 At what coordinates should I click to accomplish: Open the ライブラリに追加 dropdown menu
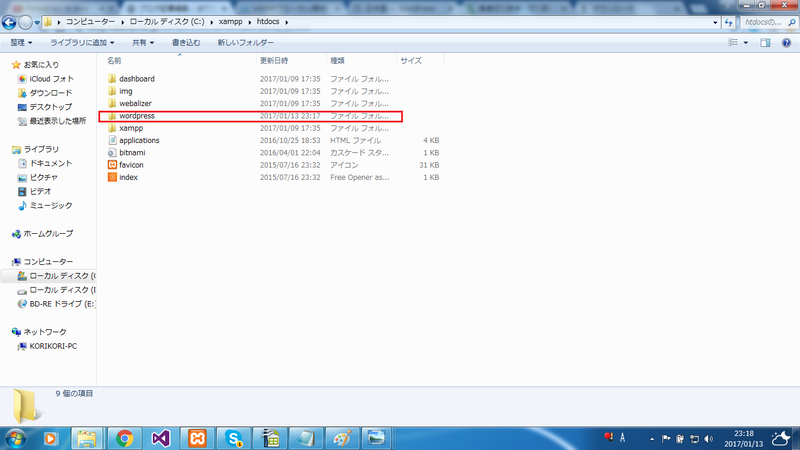point(82,42)
